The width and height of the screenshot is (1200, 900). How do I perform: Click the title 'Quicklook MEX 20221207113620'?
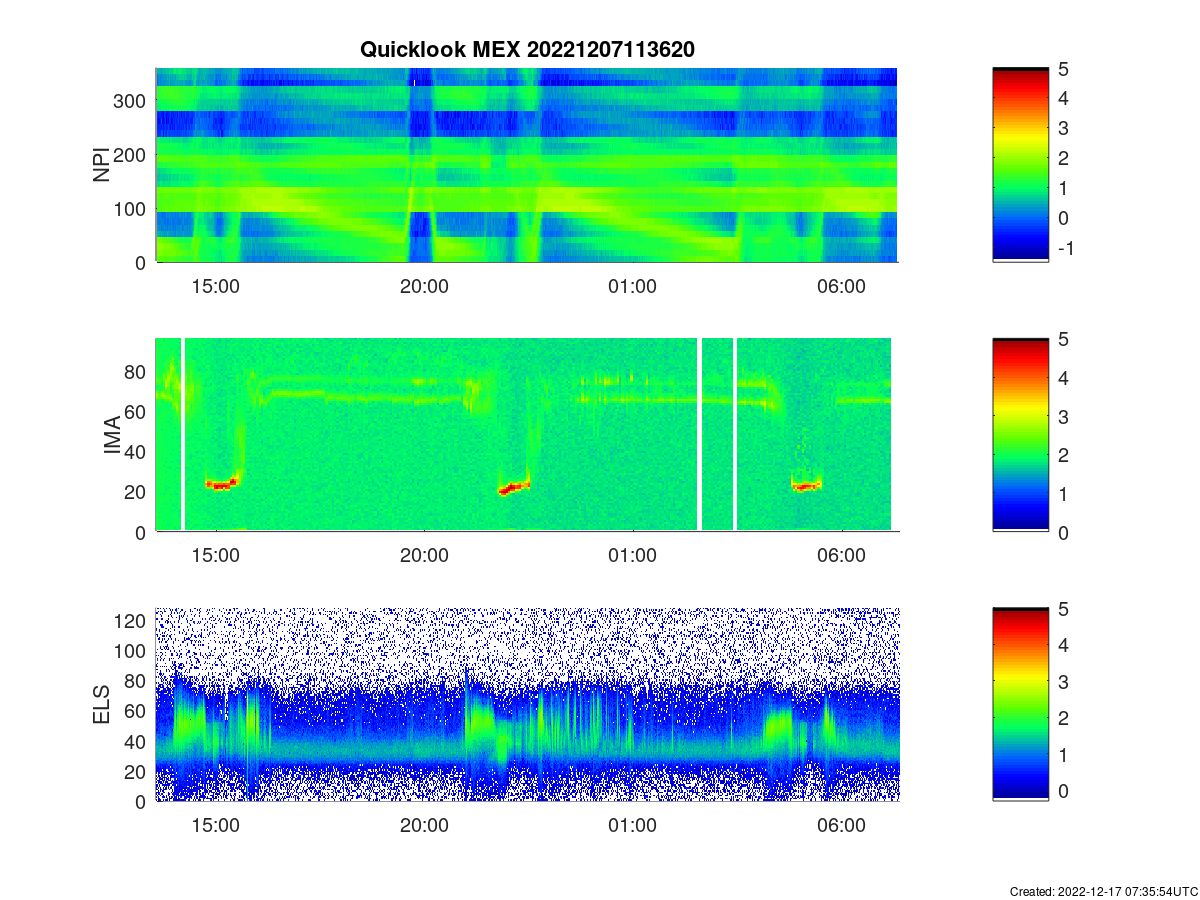526,49
